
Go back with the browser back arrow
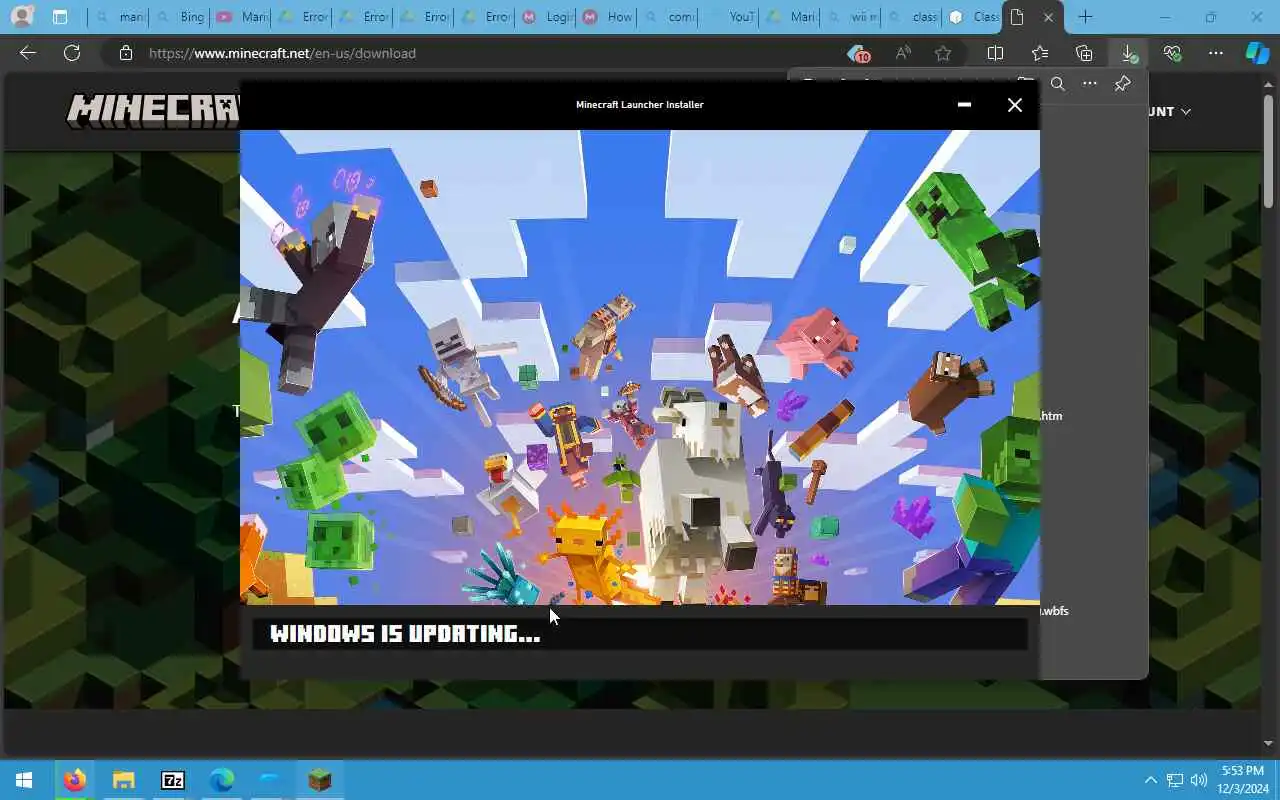point(28,53)
